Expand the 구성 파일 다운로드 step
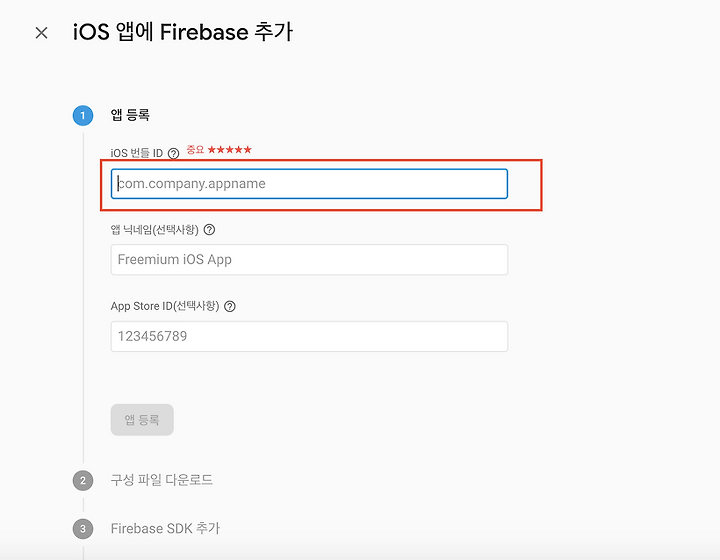Screen dimensions: 720x560 (x=161, y=480)
